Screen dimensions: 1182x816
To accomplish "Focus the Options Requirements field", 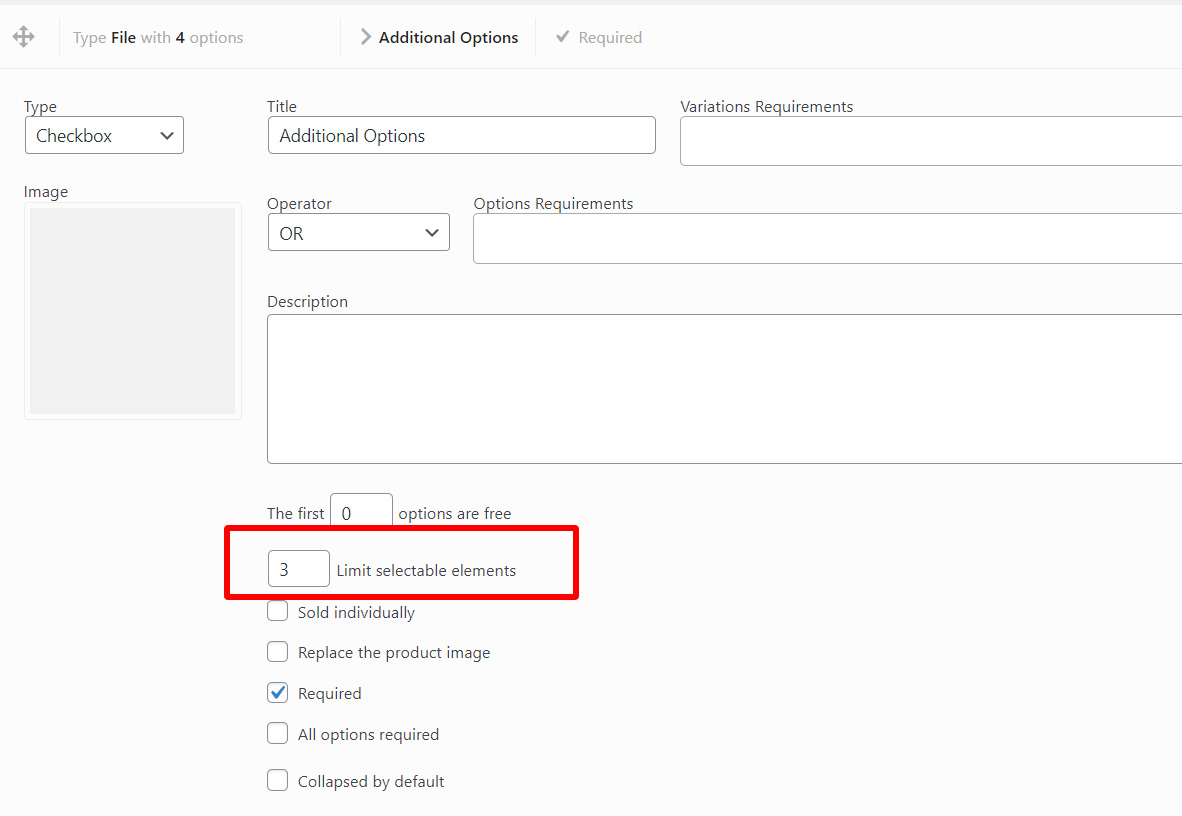I will (x=828, y=238).
